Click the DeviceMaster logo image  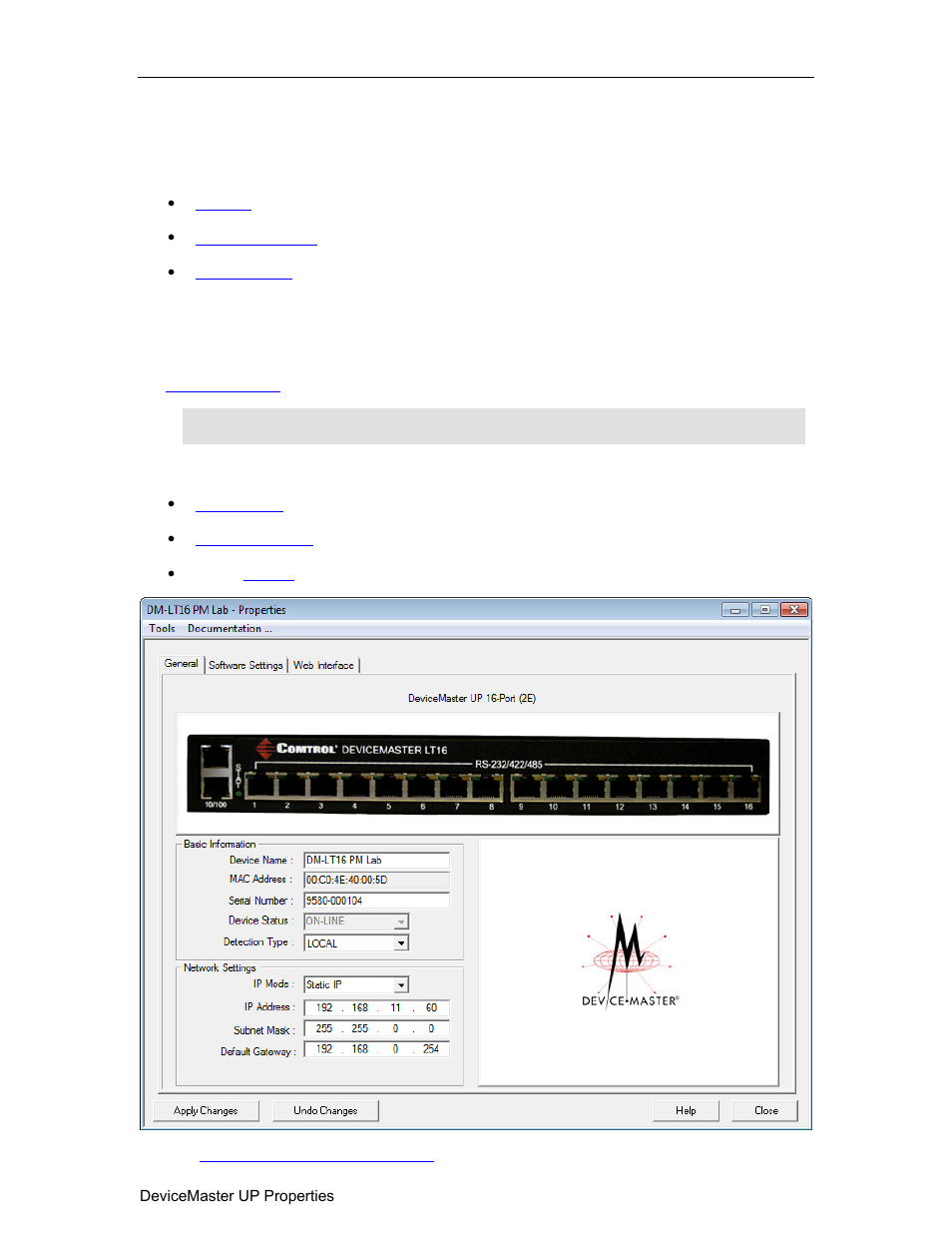630,960
